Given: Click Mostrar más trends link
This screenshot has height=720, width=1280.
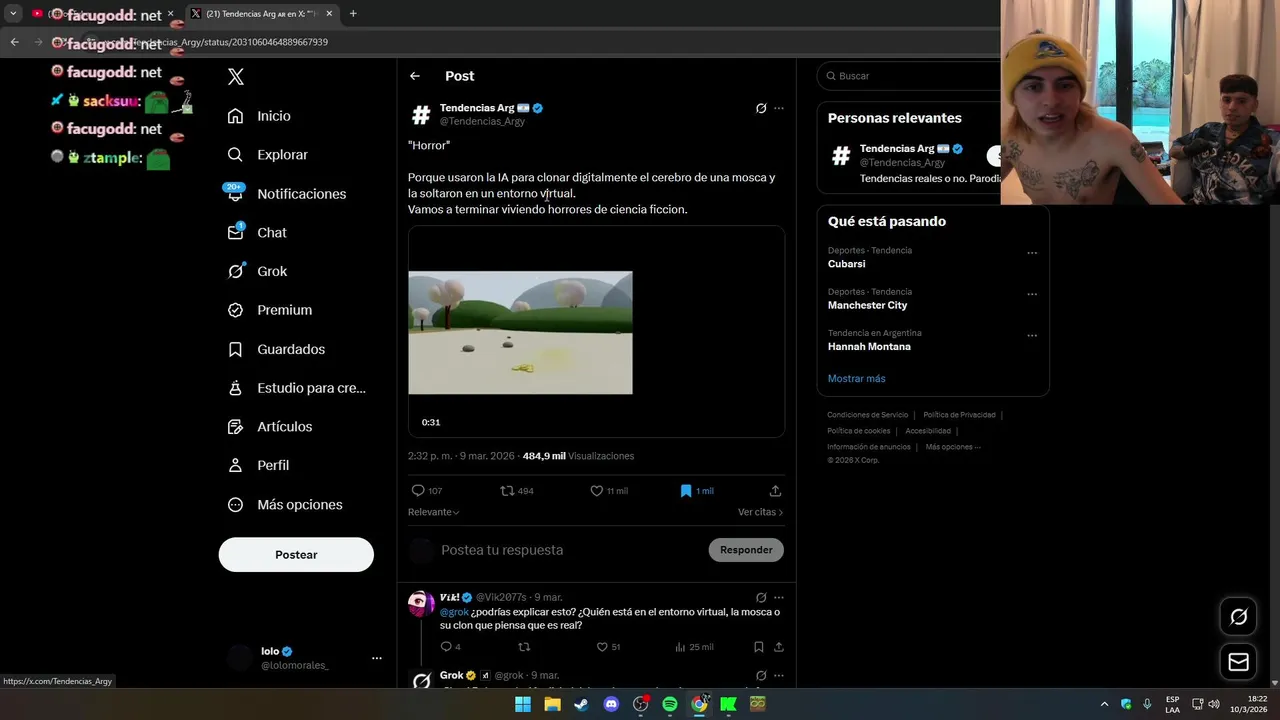Looking at the screenshot, I should (x=856, y=379).
